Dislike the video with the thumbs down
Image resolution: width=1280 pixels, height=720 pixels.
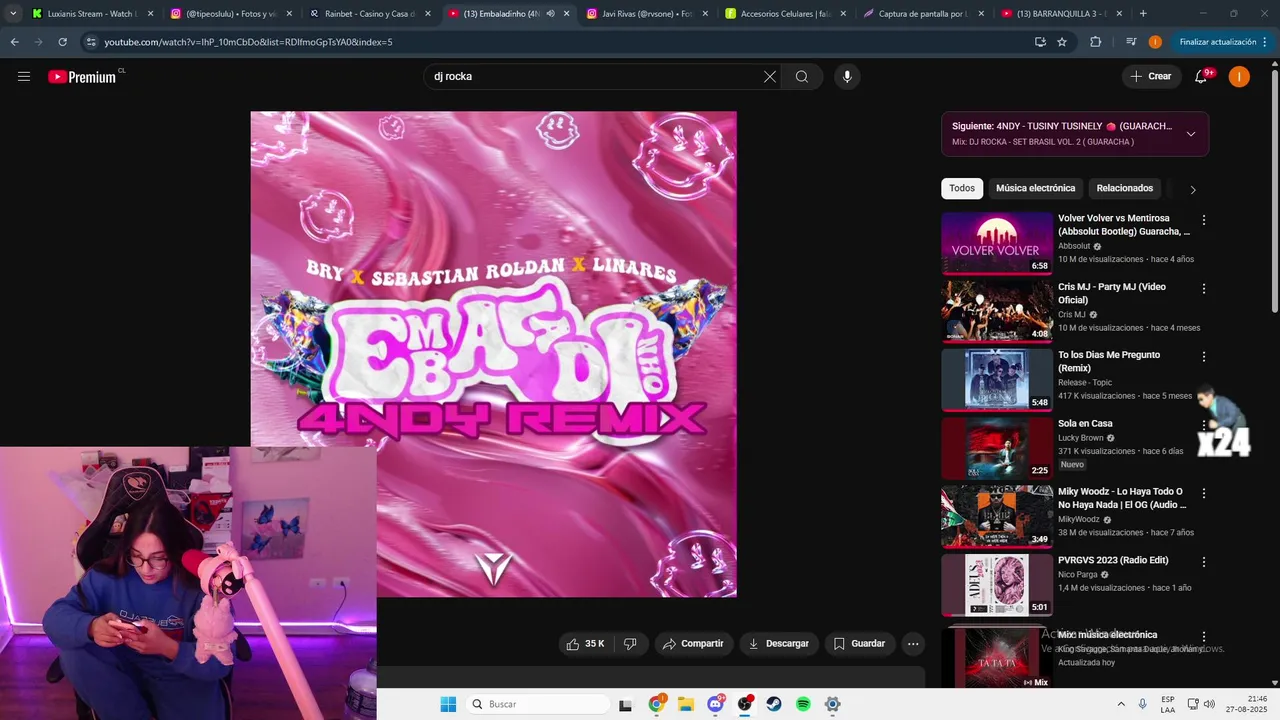(x=630, y=644)
